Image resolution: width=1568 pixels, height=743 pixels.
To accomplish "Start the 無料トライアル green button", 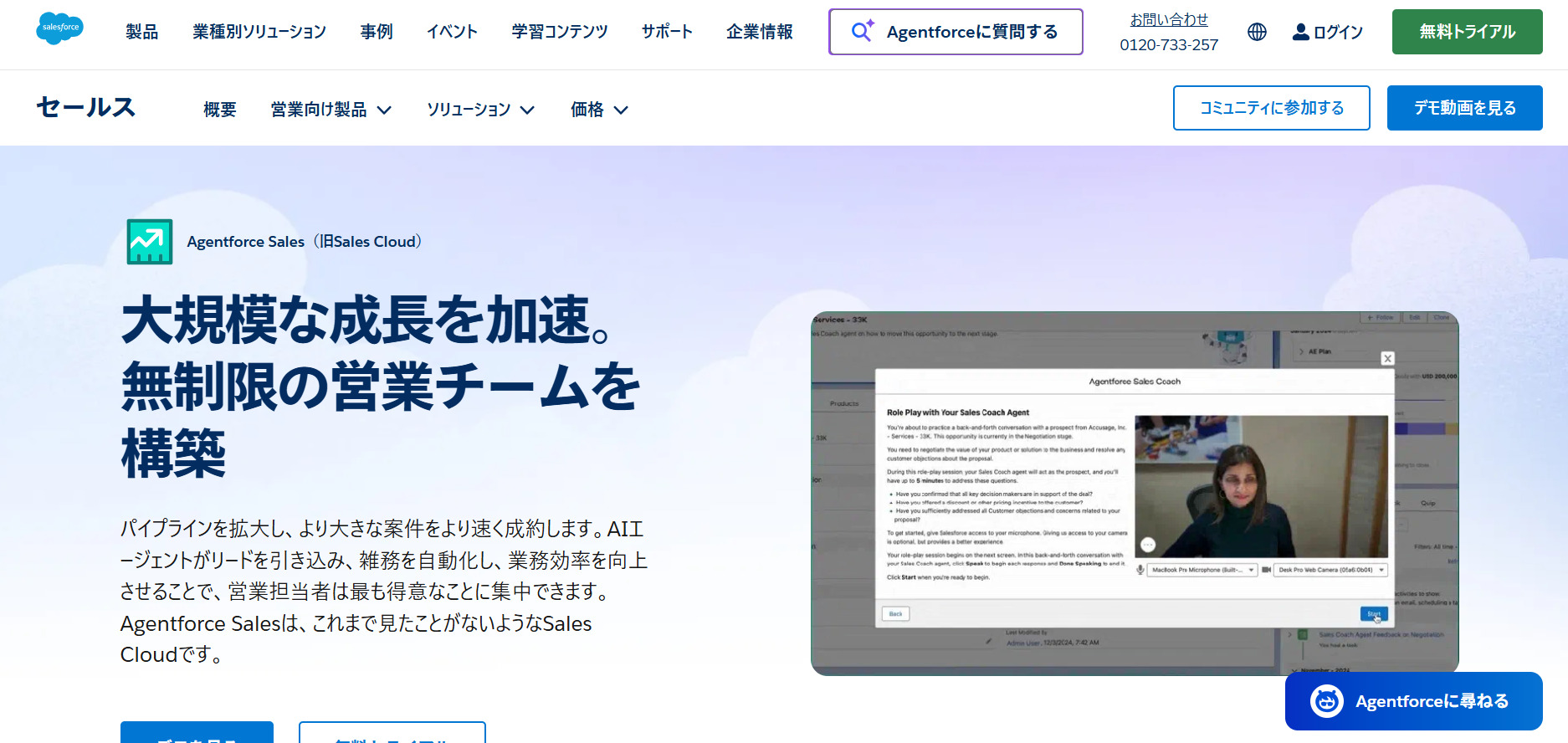I will click(x=1467, y=32).
